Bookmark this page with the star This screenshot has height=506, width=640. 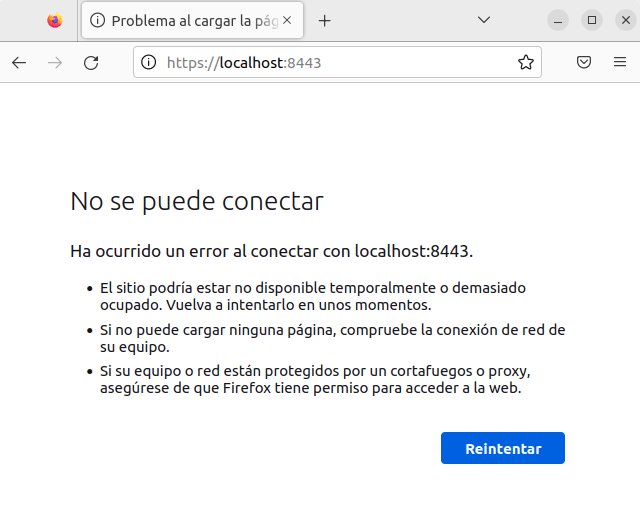click(526, 62)
